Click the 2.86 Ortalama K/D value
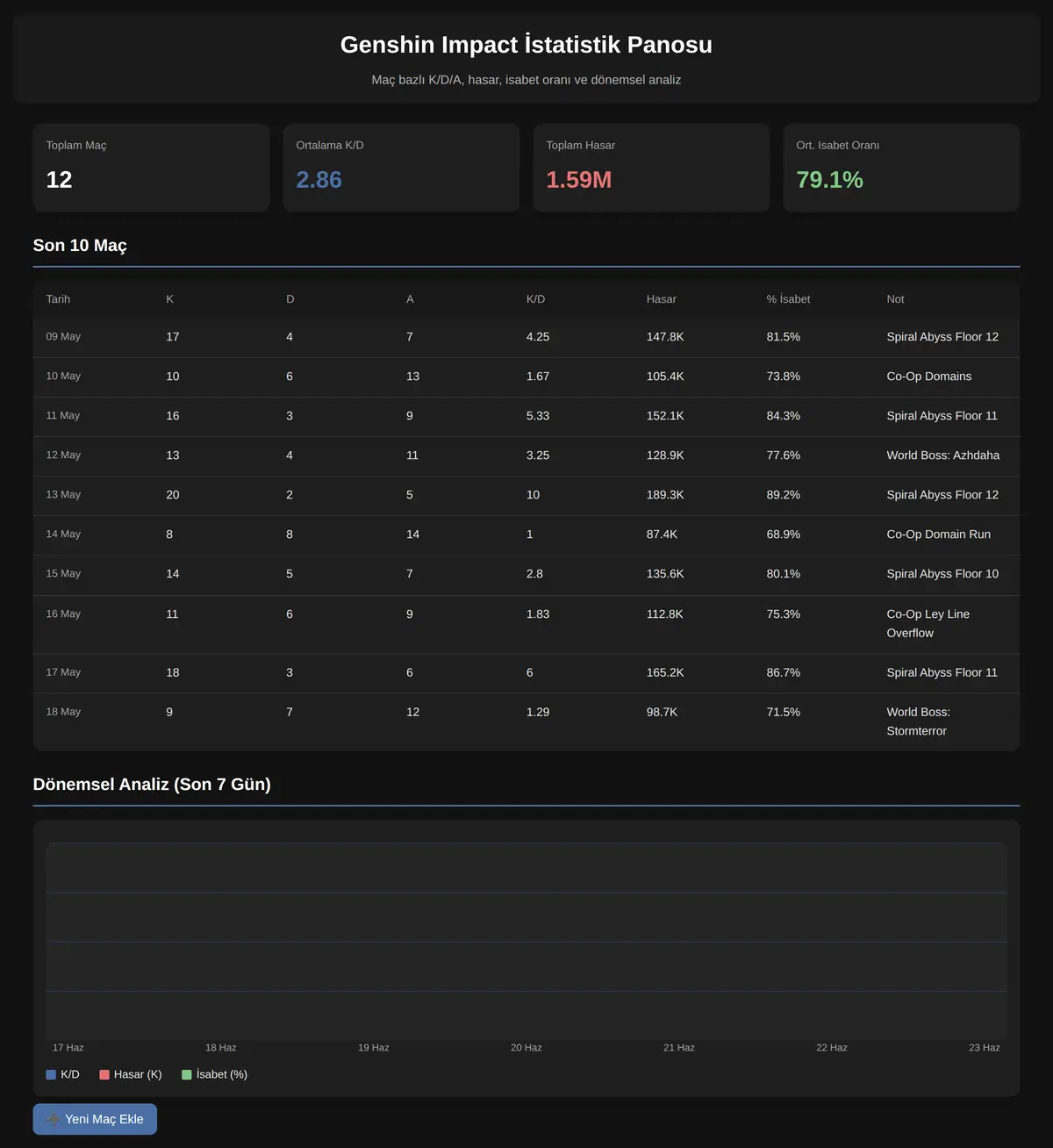Screen dimensions: 1053x1148 click(319, 180)
